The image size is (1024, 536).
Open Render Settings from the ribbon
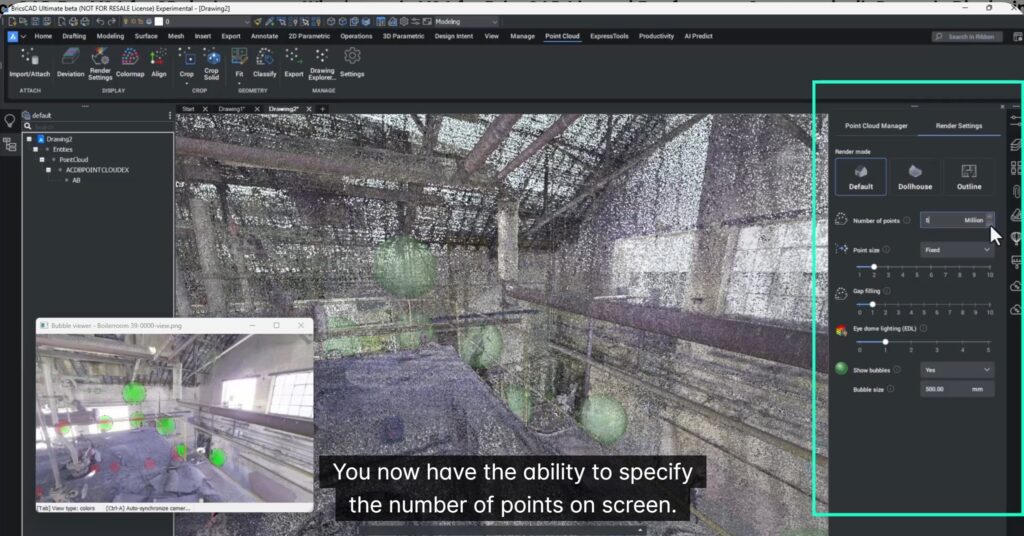click(100, 63)
